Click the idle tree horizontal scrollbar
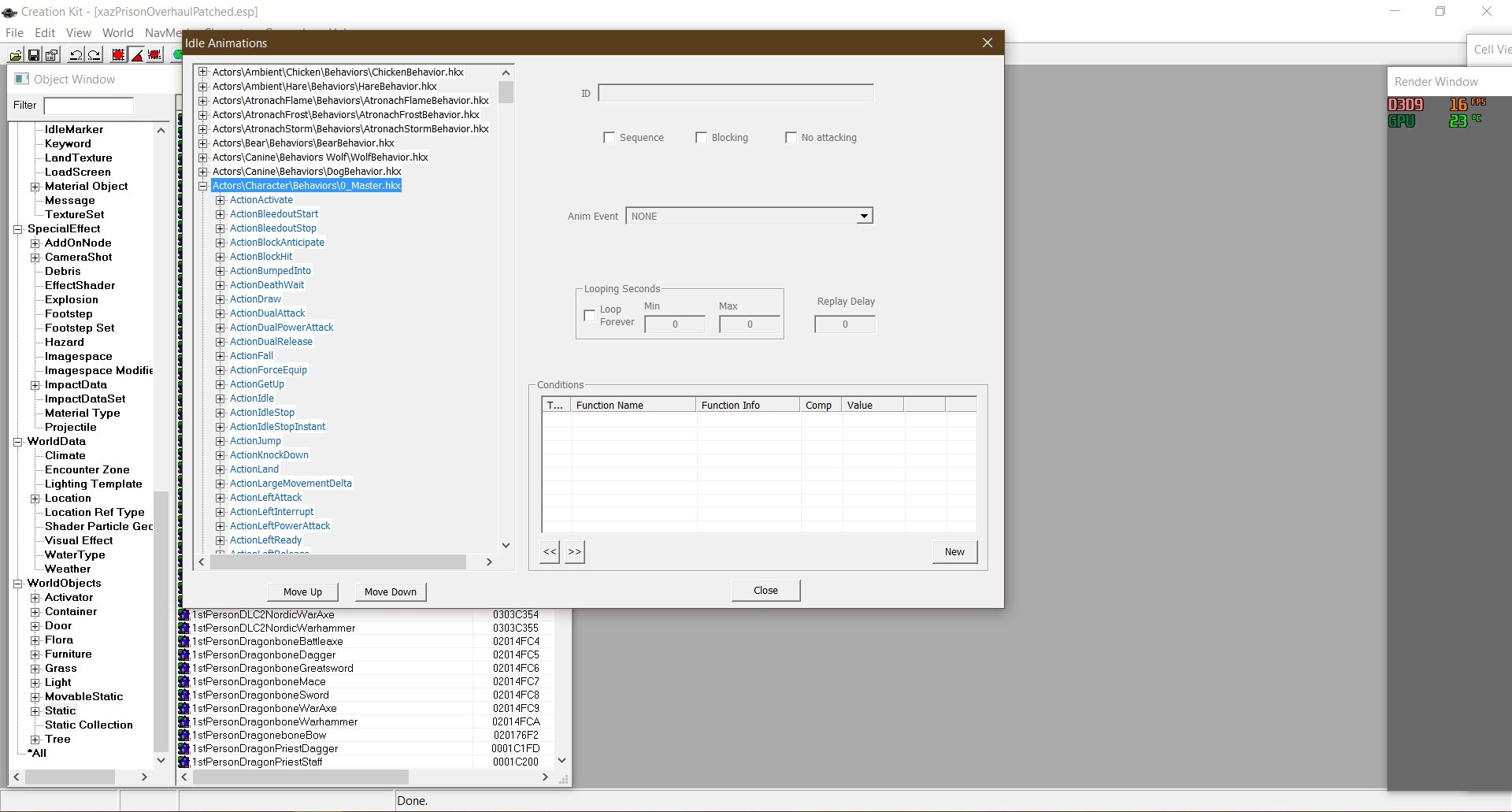This screenshot has width=1512, height=812. point(338,562)
